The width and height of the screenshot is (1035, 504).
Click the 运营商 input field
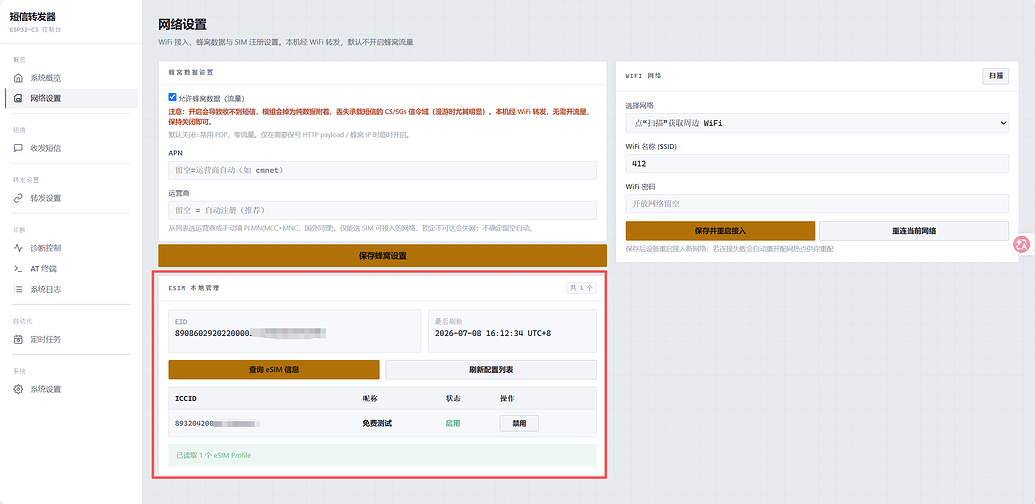(x=382, y=210)
